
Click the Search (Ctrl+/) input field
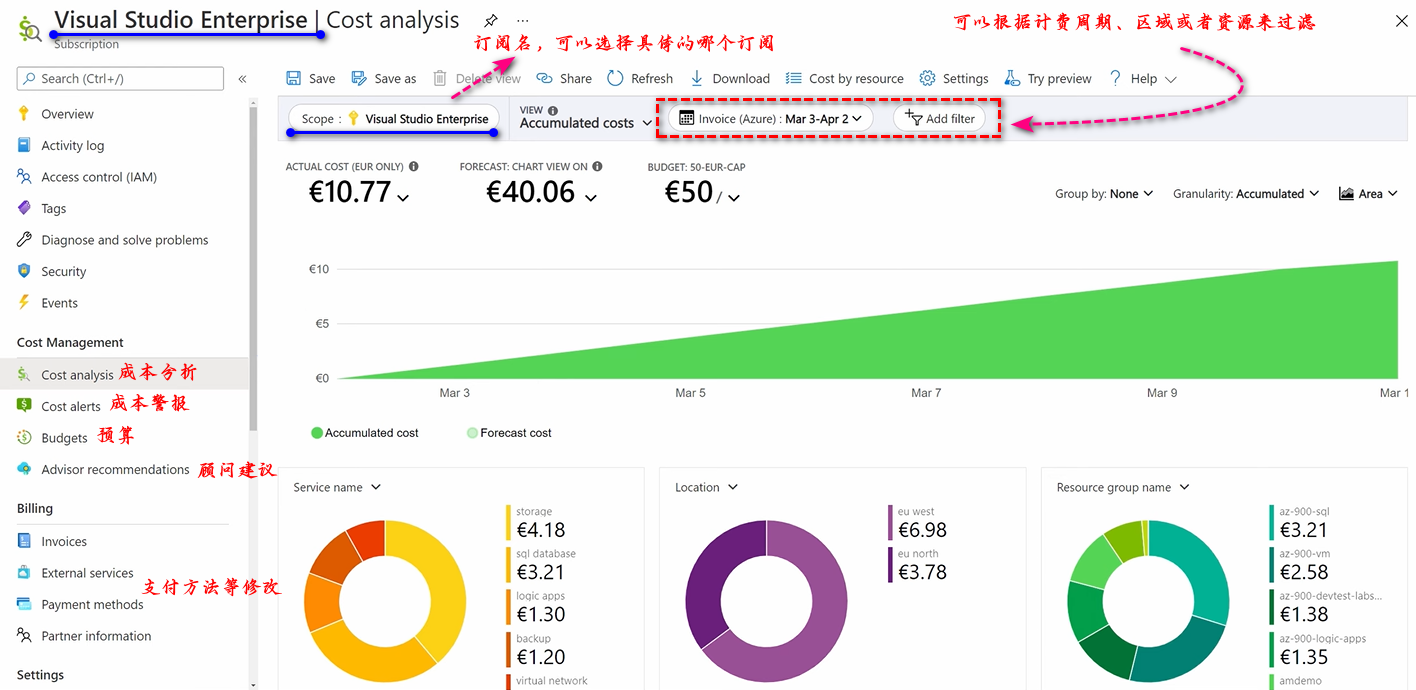tap(120, 79)
